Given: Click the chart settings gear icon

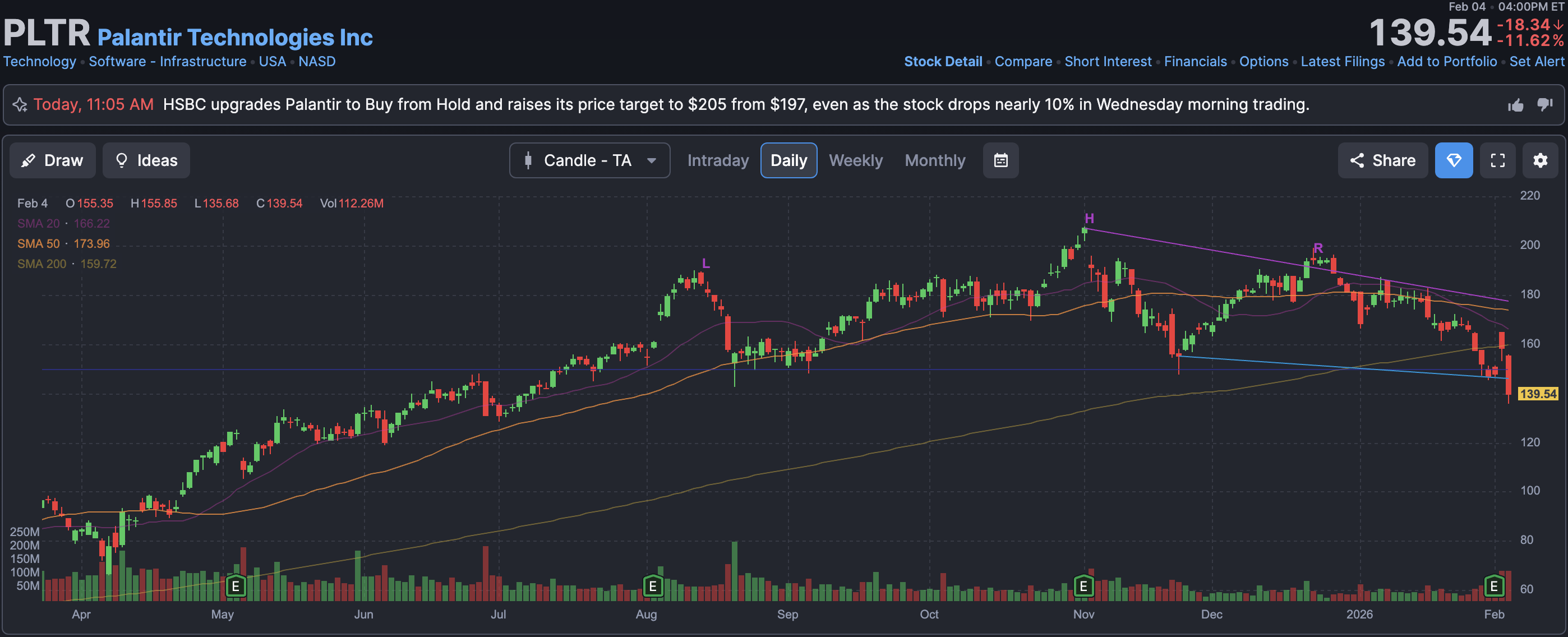Looking at the screenshot, I should [x=1539, y=160].
